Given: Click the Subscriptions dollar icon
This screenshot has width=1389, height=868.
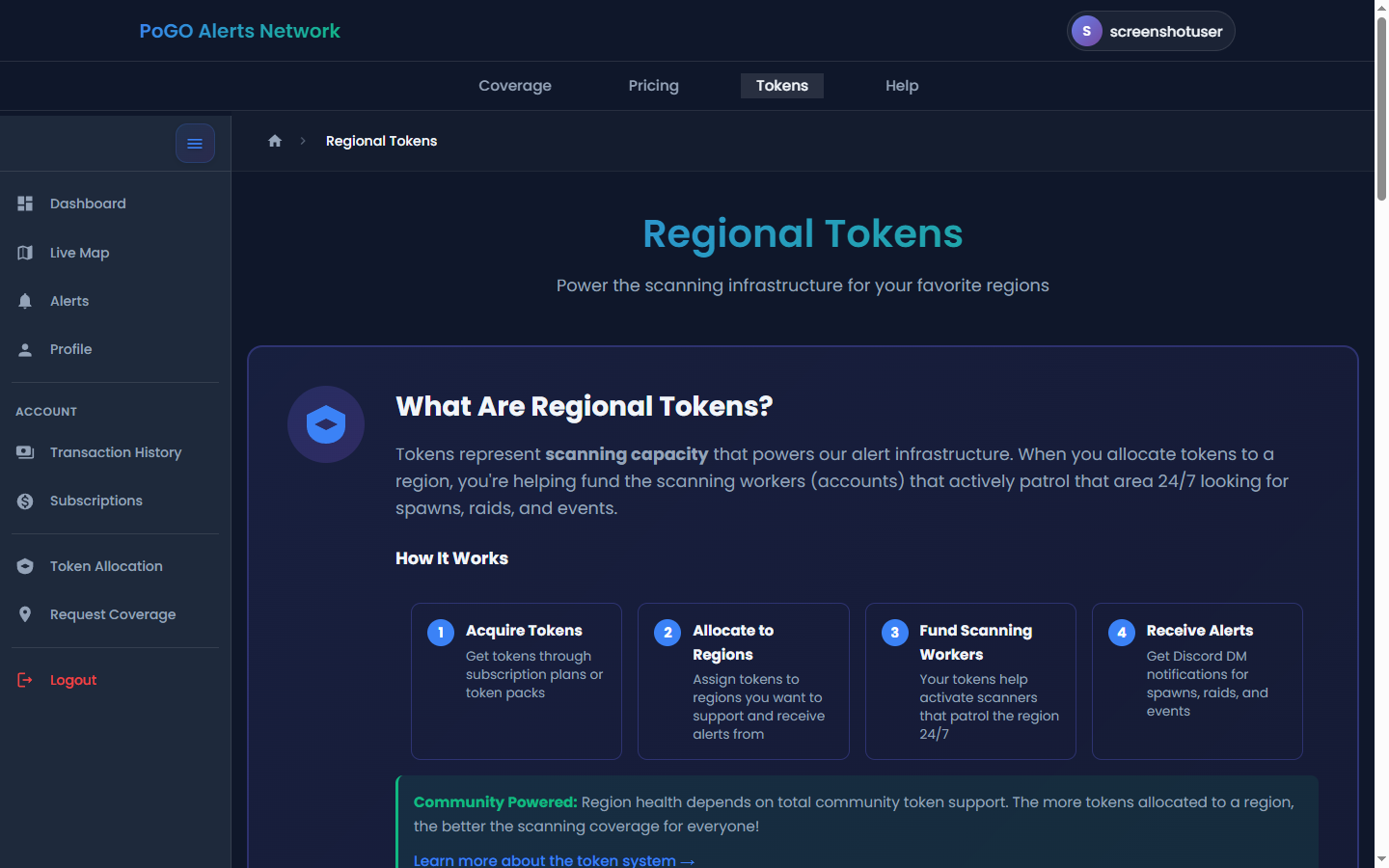Looking at the screenshot, I should (25, 501).
